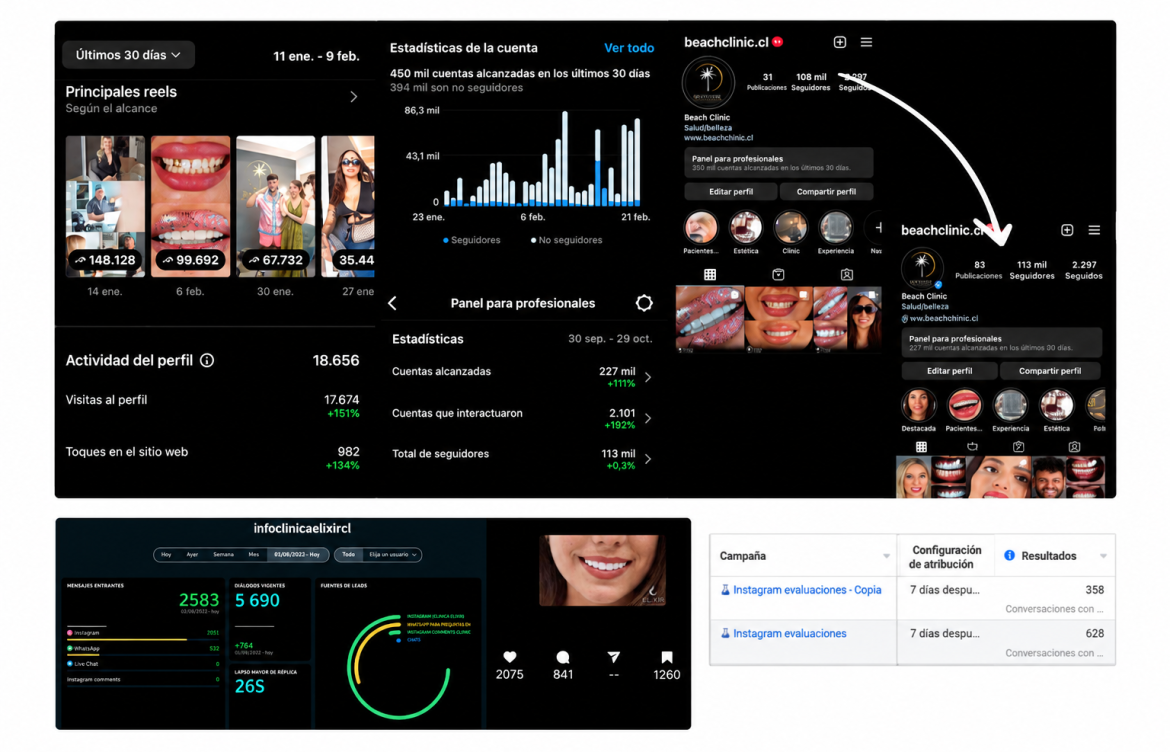This screenshot has height=752, width=1170.
Task: Switch to reels tab on 113 mil profile
Action: click(x=972, y=446)
